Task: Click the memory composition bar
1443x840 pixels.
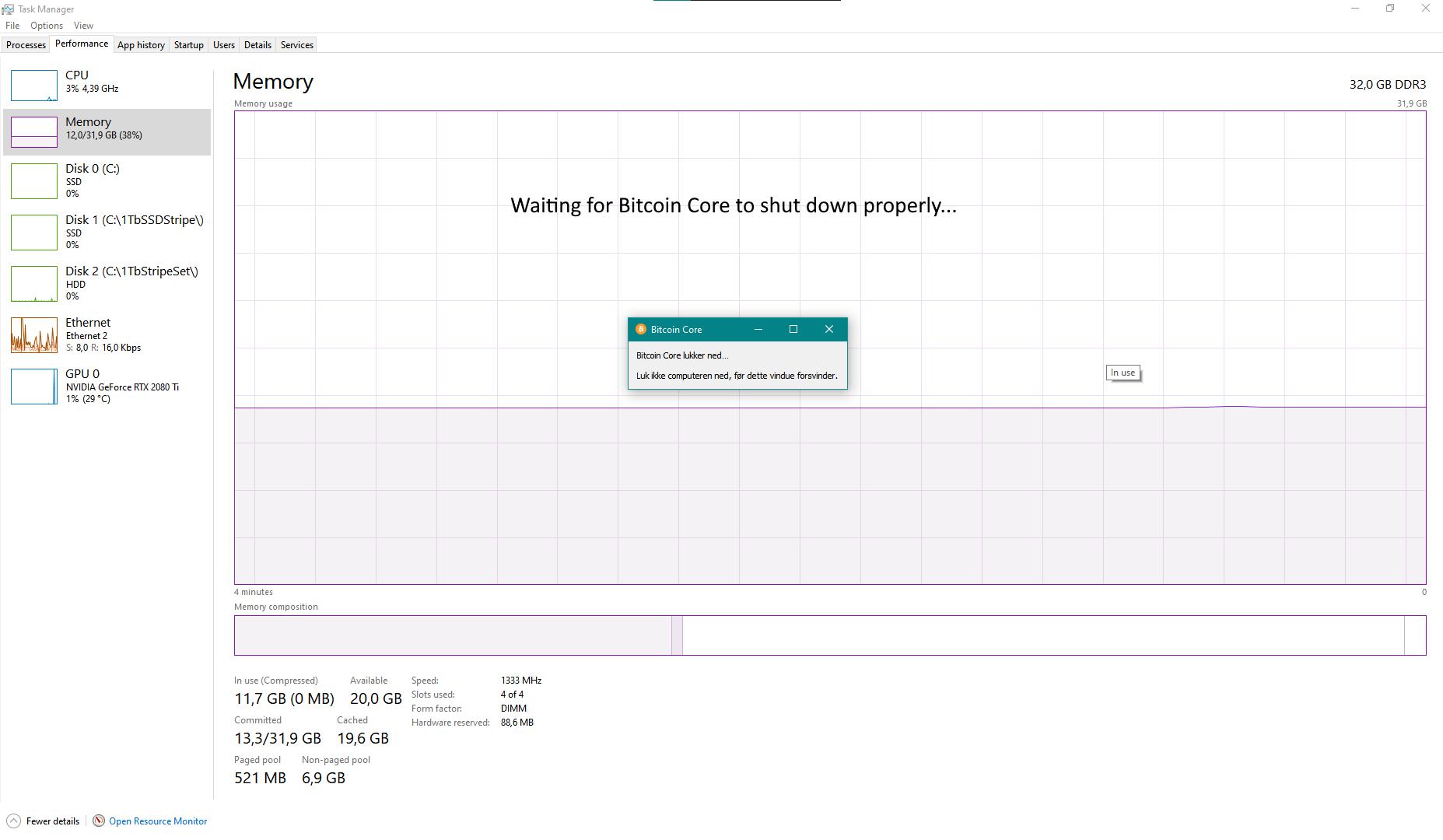Action: coord(830,635)
